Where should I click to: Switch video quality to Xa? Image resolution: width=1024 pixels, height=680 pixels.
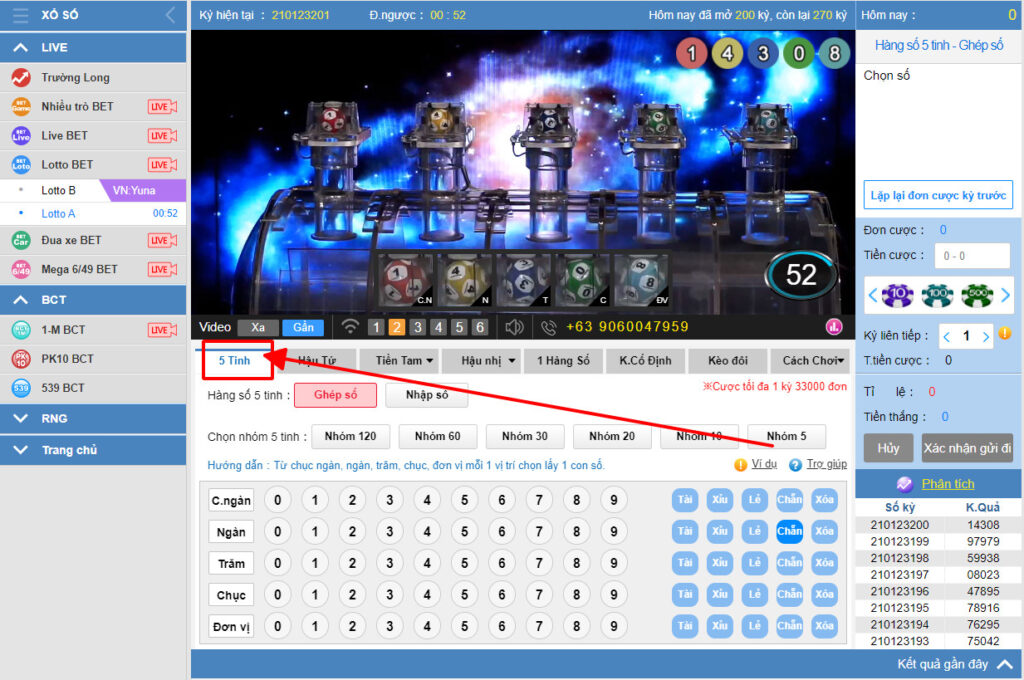pyautogui.click(x=258, y=327)
